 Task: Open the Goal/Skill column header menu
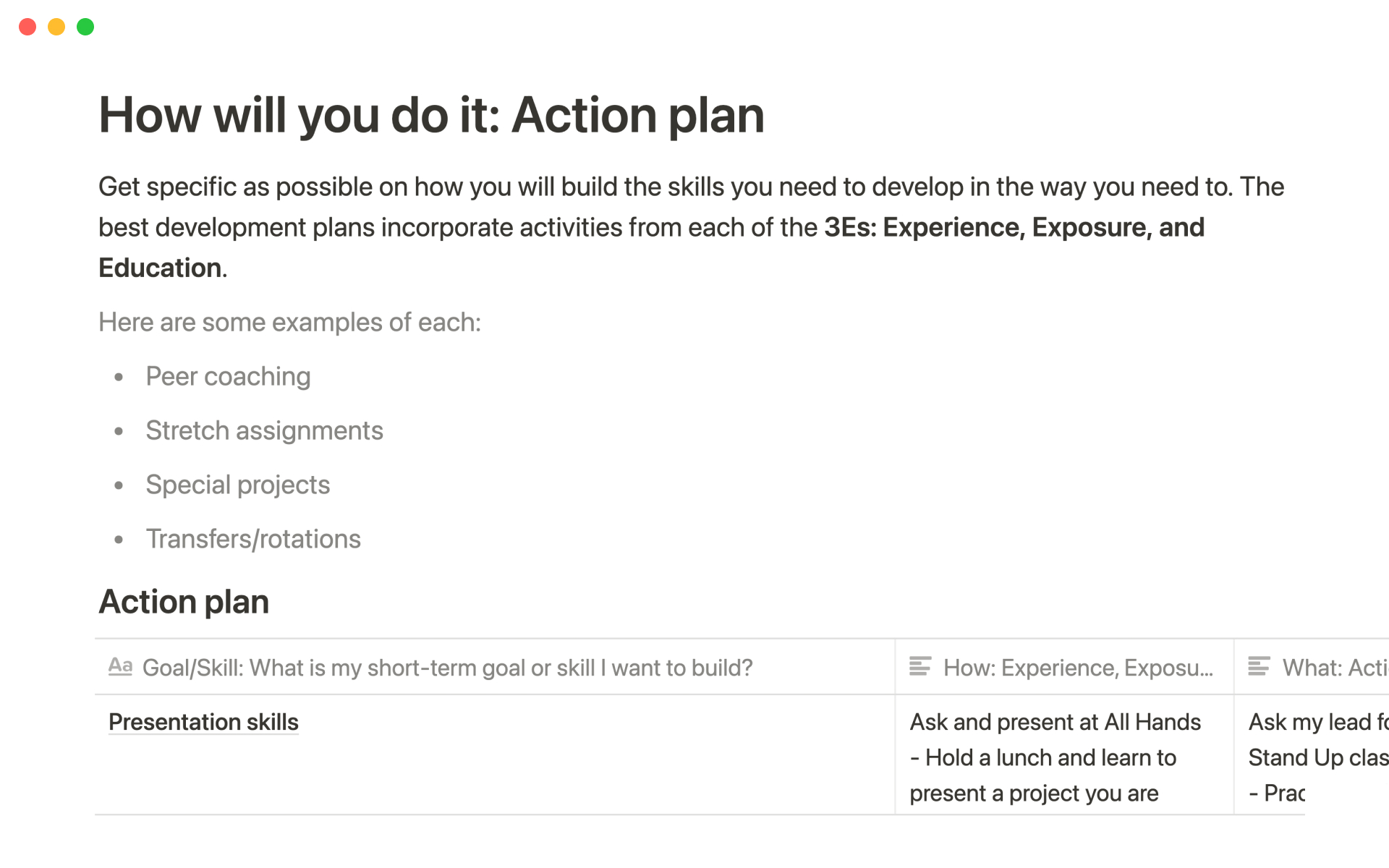[447, 668]
